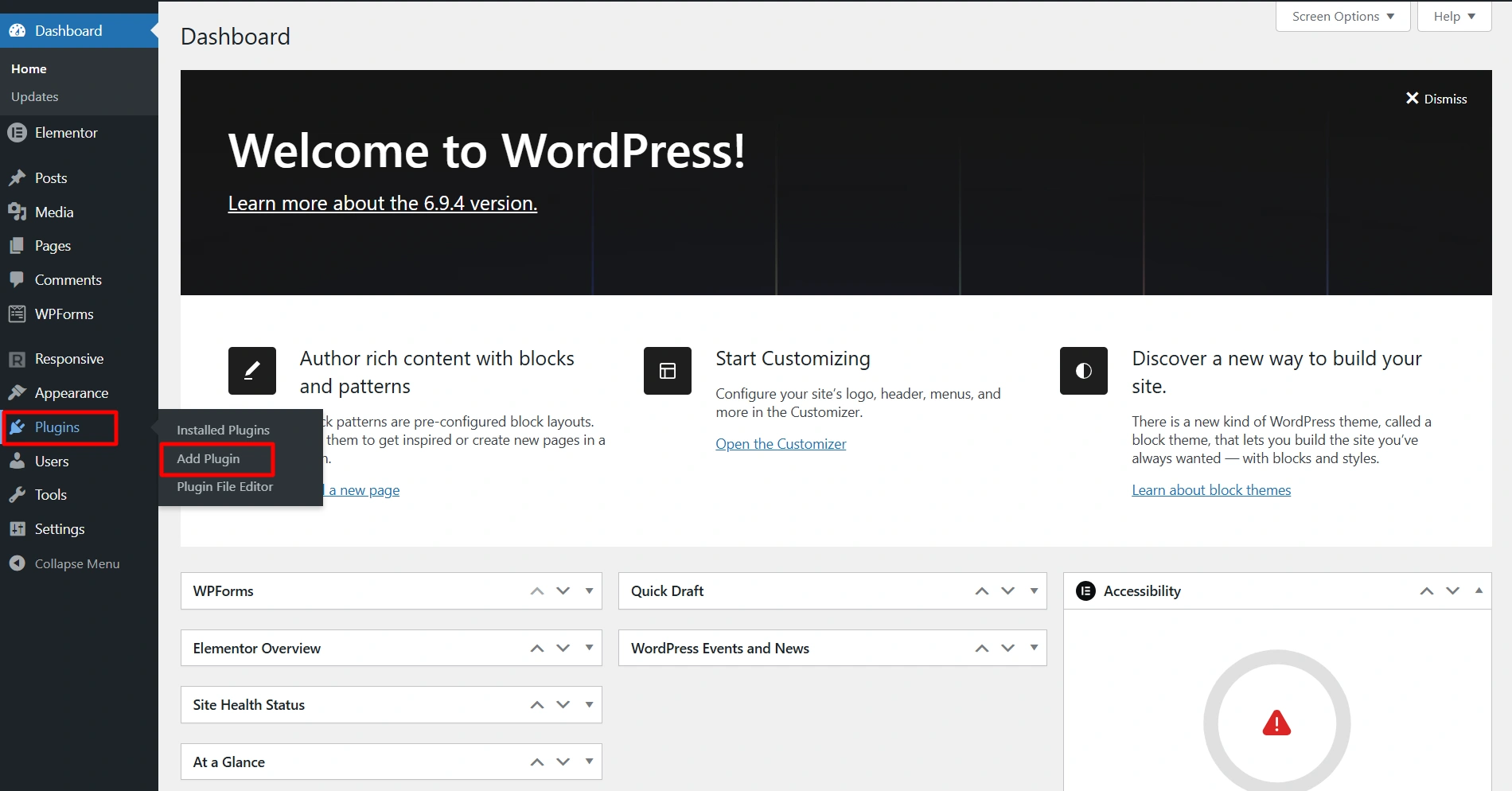Screen dimensions: 1512x791
Task: Click the Collapse Menu label
Action: (77, 563)
